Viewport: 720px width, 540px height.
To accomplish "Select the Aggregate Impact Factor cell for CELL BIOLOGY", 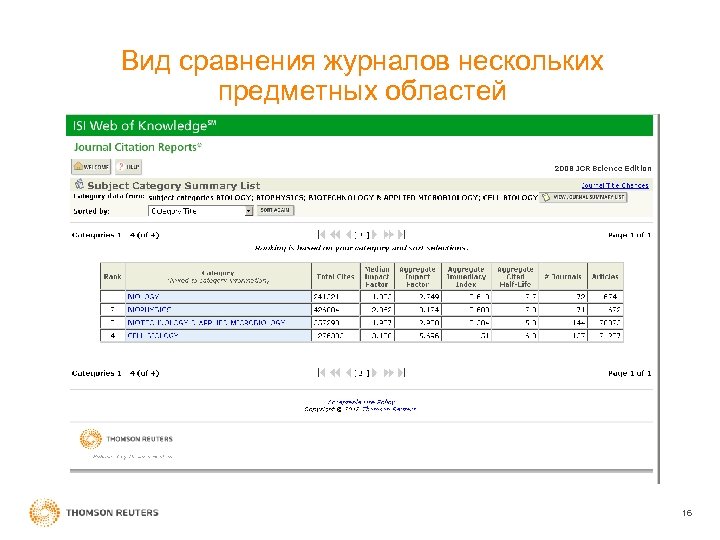I will [x=417, y=336].
